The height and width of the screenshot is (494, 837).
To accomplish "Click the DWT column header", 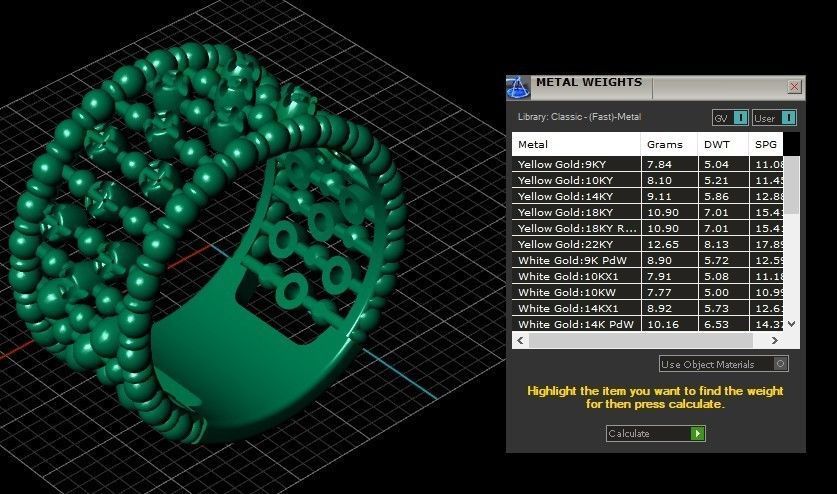I will (x=723, y=144).
